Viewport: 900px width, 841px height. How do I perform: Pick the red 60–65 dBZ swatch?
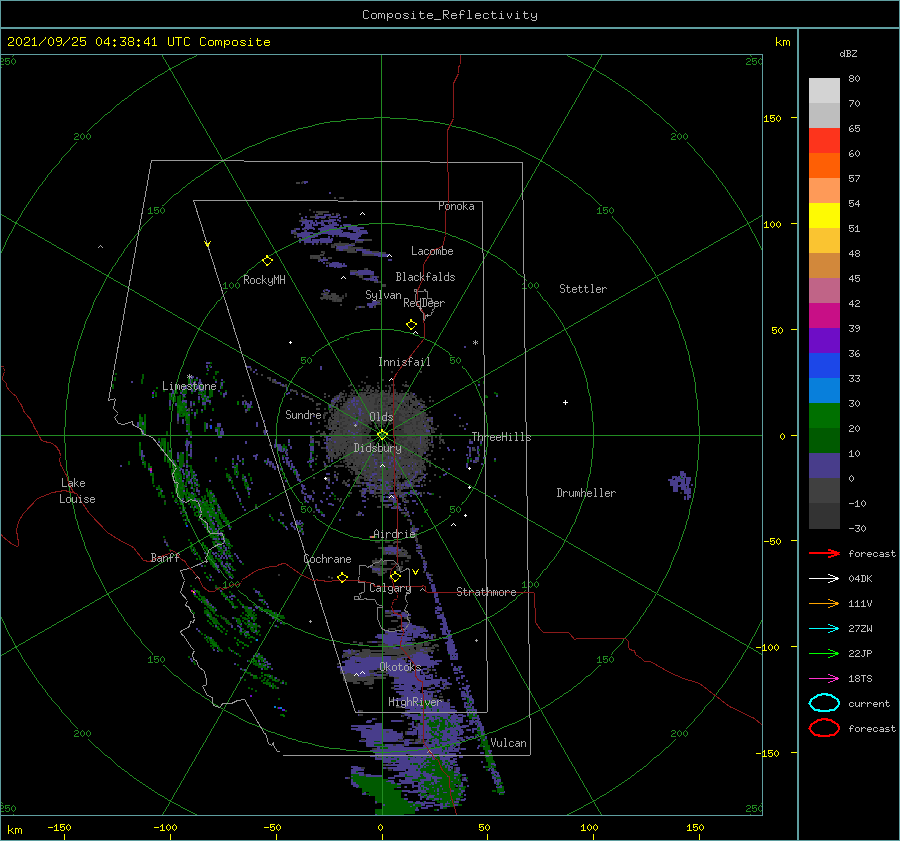(824, 141)
